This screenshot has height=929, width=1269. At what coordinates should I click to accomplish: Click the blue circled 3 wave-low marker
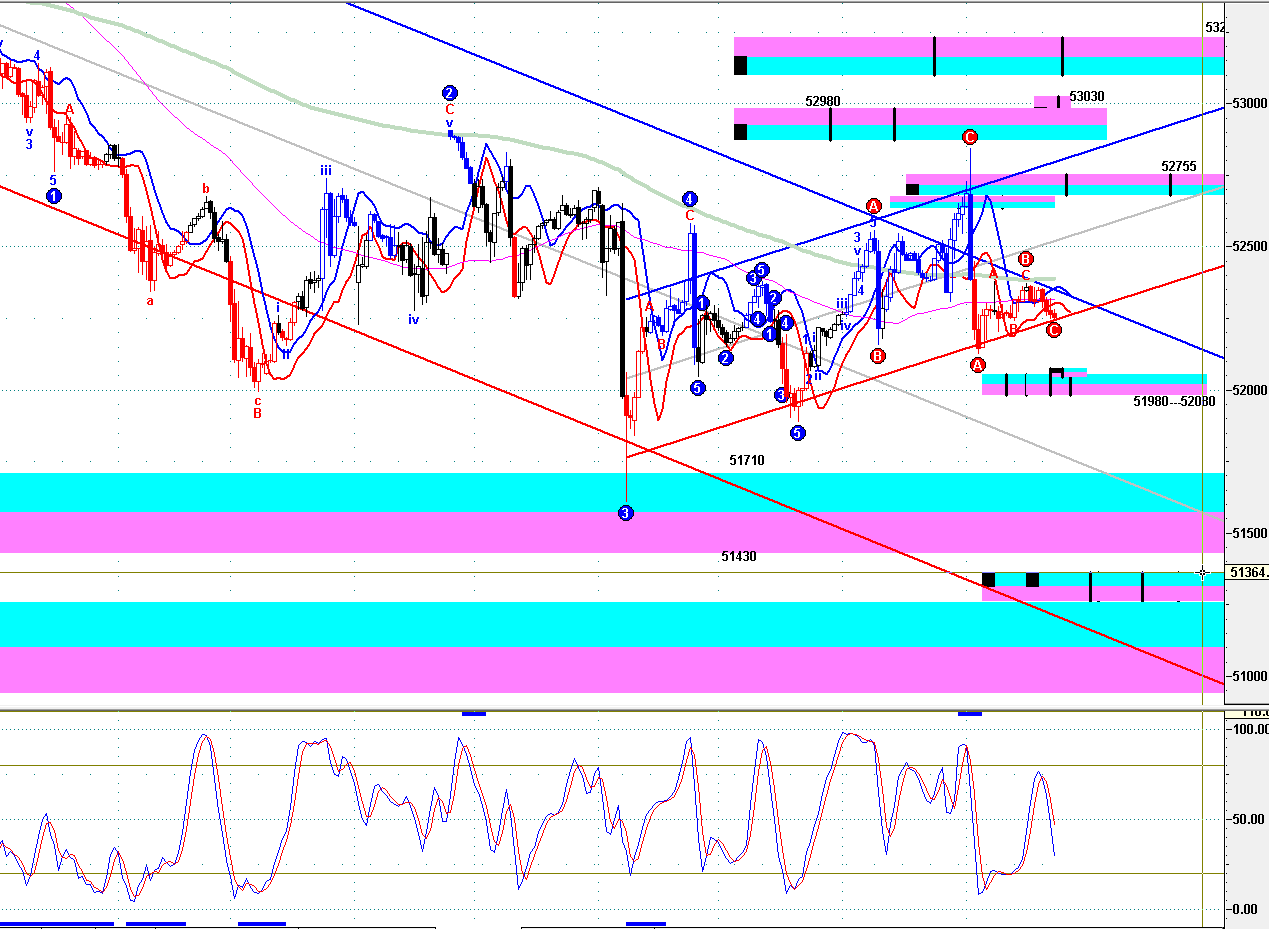click(x=626, y=513)
